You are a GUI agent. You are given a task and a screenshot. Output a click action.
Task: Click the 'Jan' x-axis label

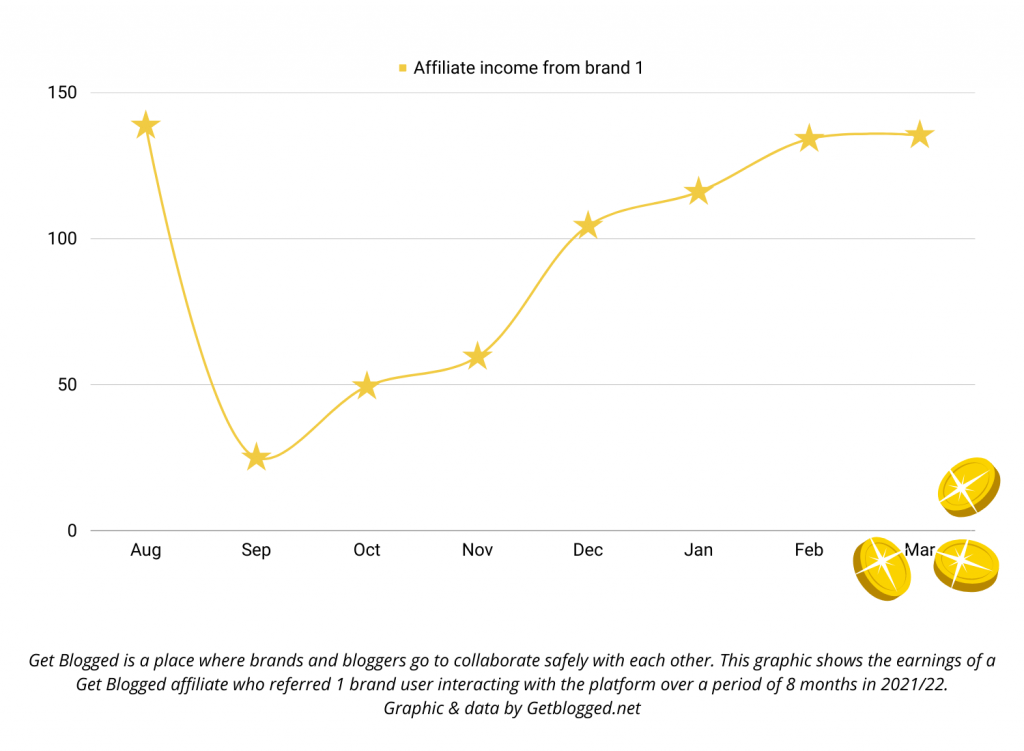698,550
